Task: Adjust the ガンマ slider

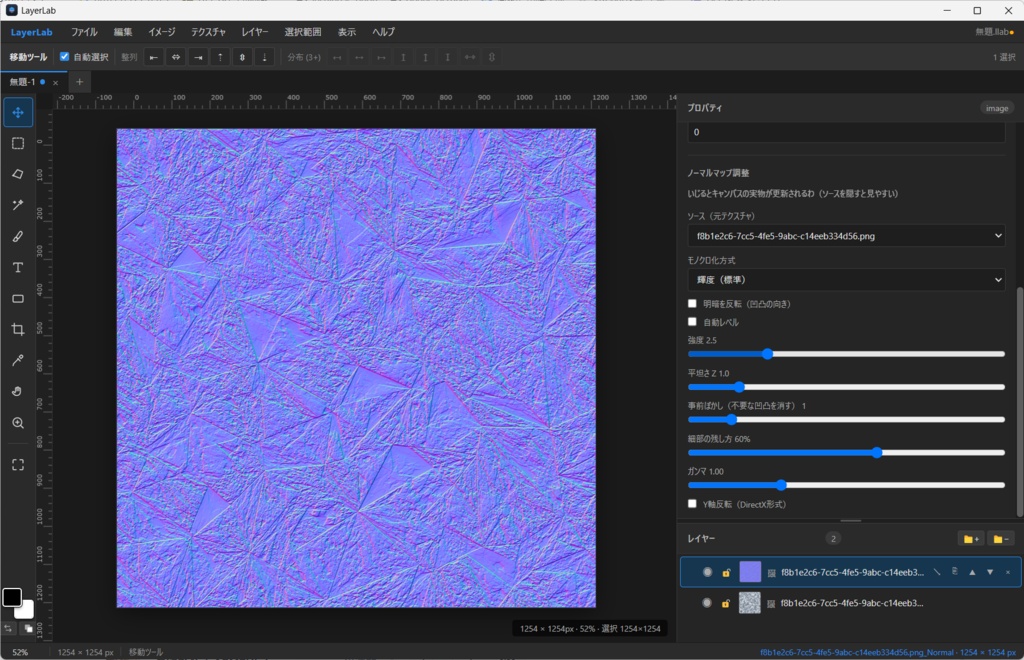Action: [x=846, y=485]
